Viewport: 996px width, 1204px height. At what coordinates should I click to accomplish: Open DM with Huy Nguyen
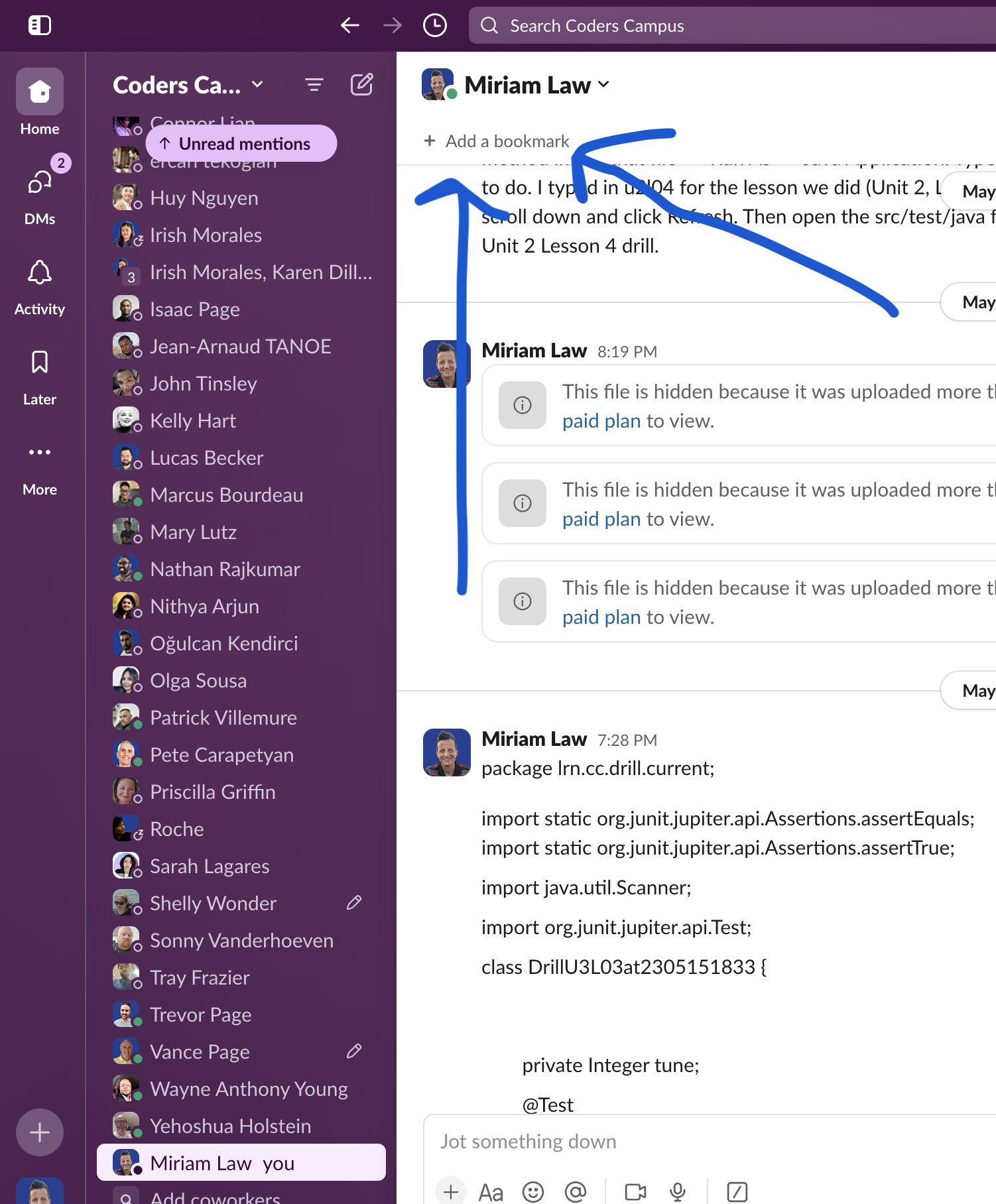pyautogui.click(x=241, y=198)
